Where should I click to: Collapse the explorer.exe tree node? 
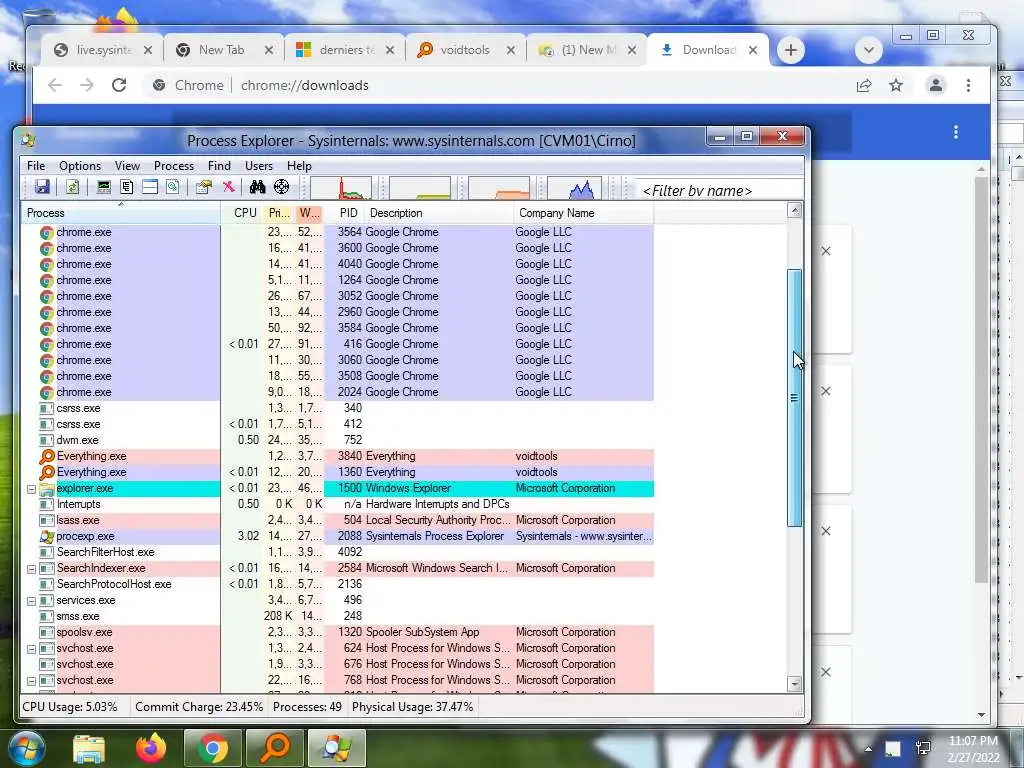pyautogui.click(x=31, y=488)
